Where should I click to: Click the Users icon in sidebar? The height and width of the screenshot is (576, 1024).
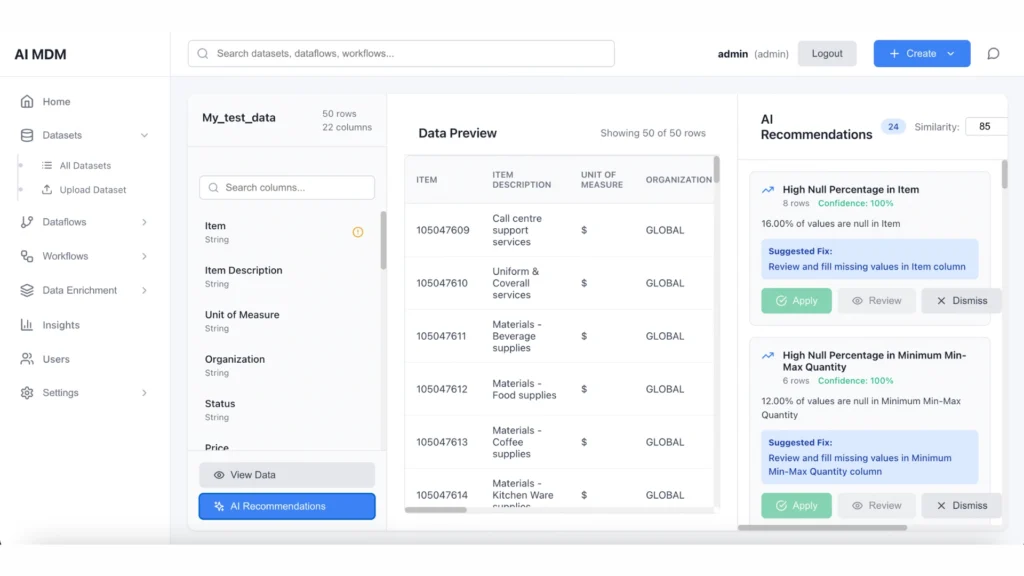27,359
